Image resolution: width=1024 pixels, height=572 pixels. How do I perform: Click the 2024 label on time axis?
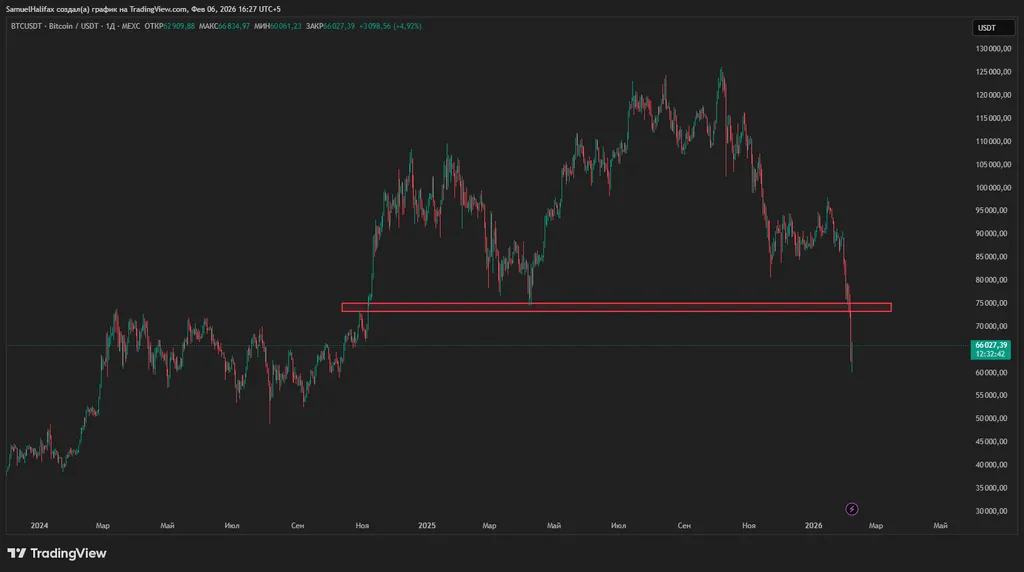[39, 525]
